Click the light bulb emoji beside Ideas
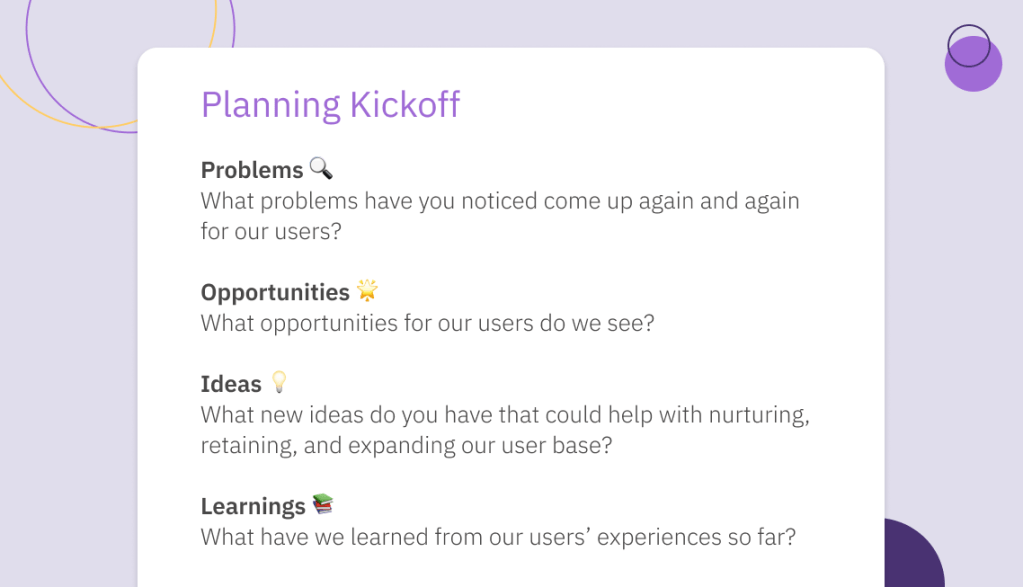This screenshot has width=1023, height=587. point(279,382)
